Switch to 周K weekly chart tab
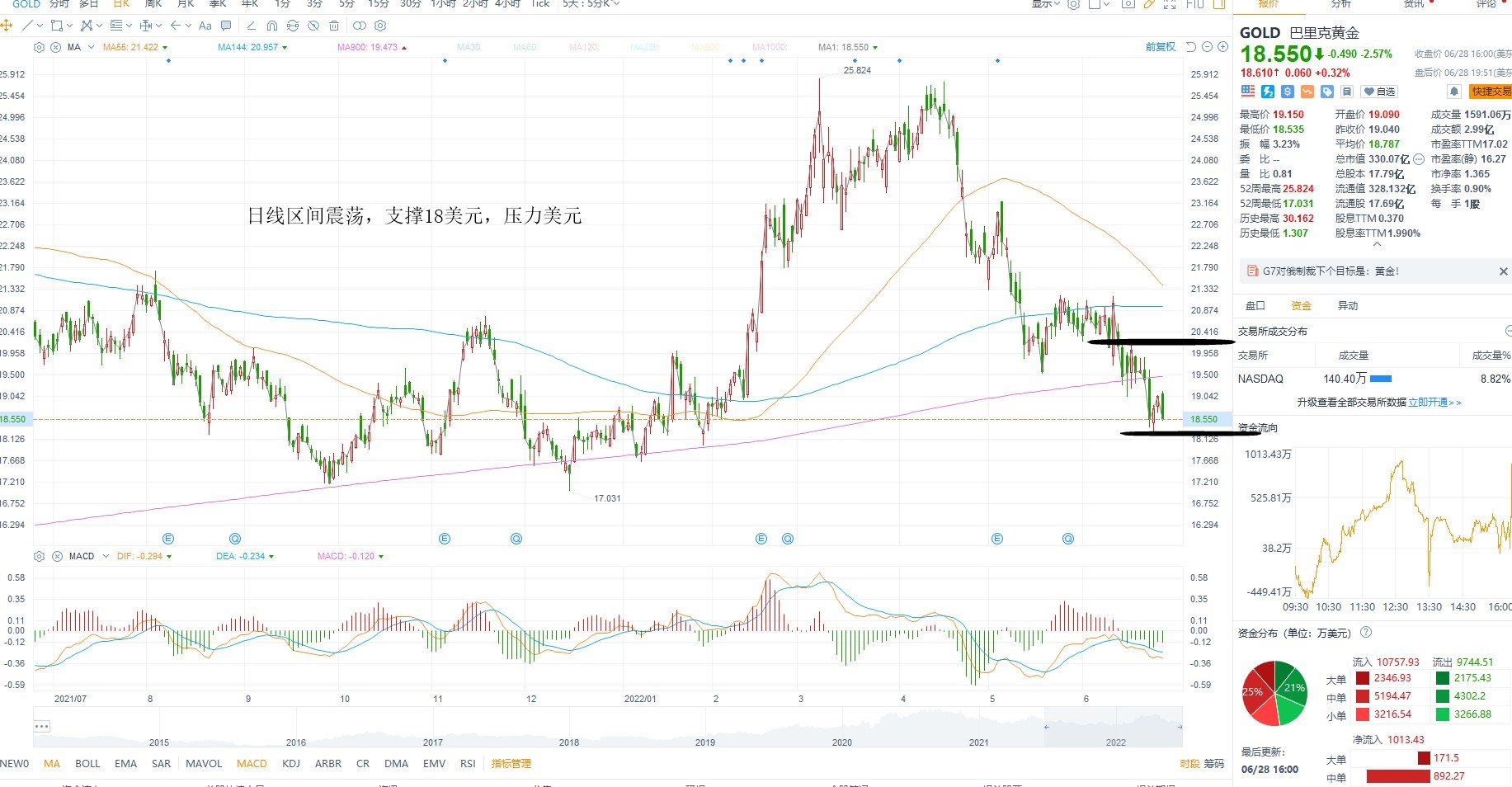Screen dimensions: 1512x787 point(153,4)
